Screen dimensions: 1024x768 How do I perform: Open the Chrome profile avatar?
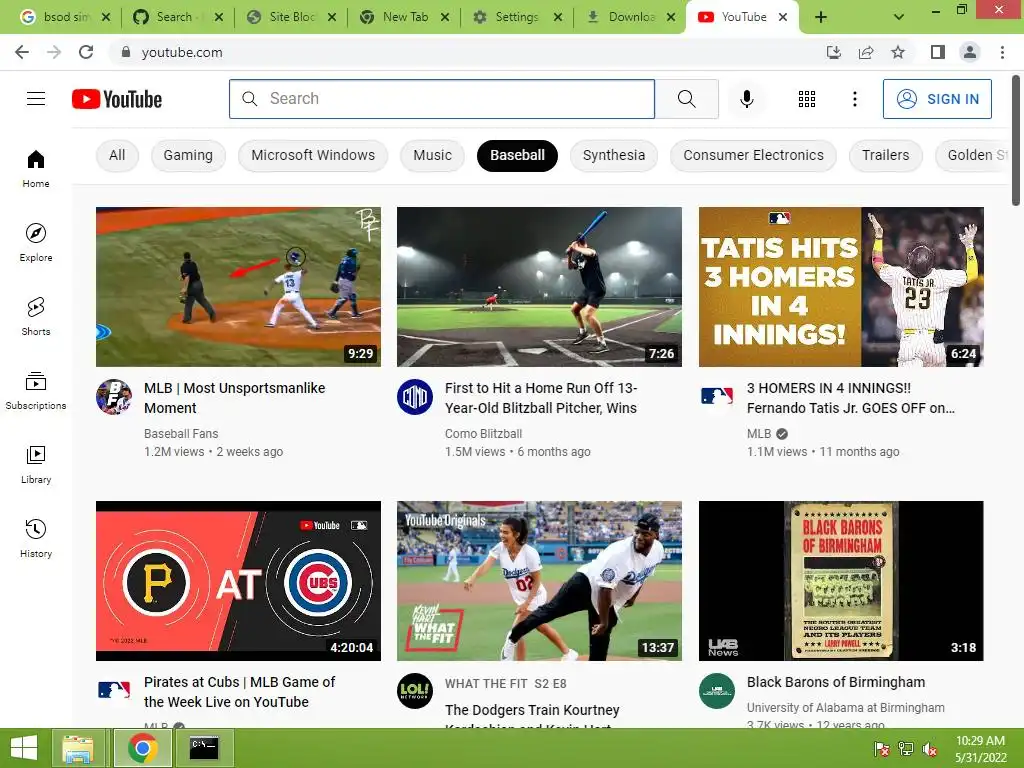click(x=970, y=52)
